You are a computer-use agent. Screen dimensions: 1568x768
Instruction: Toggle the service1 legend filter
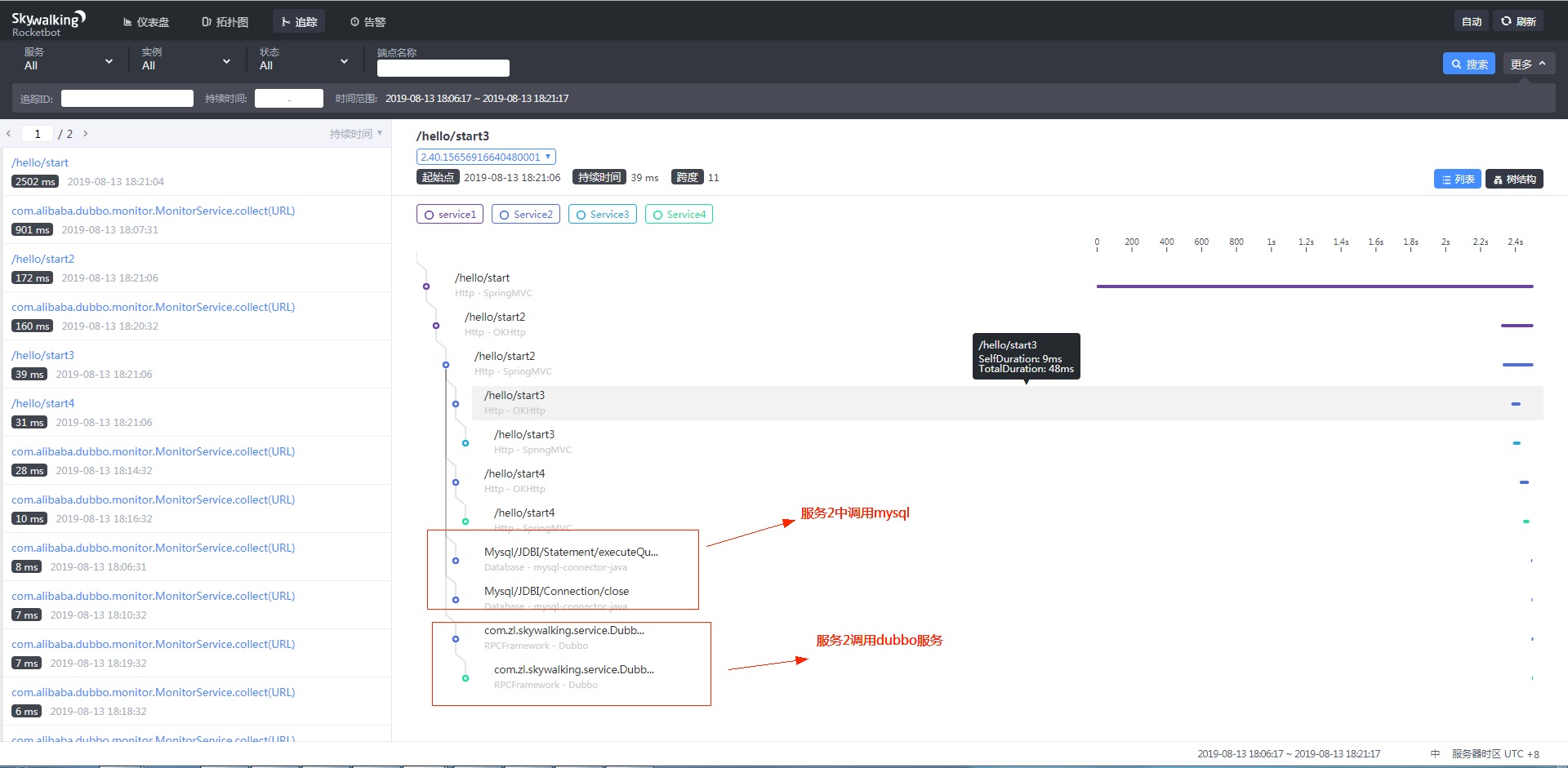click(x=450, y=215)
